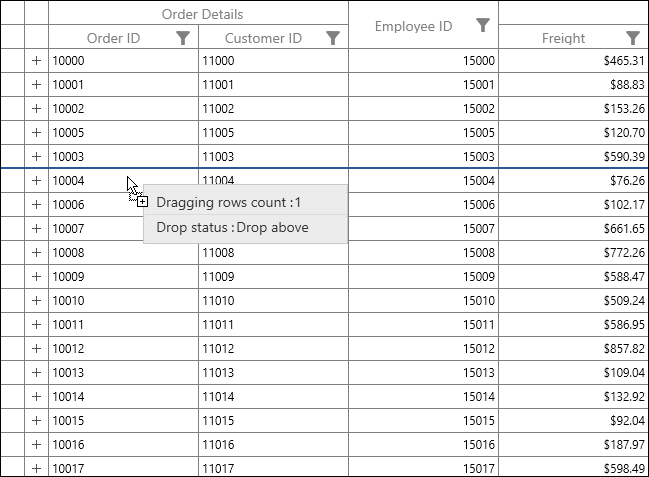Expand details for order 10016
This screenshot has height=477, width=649.
coord(37,445)
